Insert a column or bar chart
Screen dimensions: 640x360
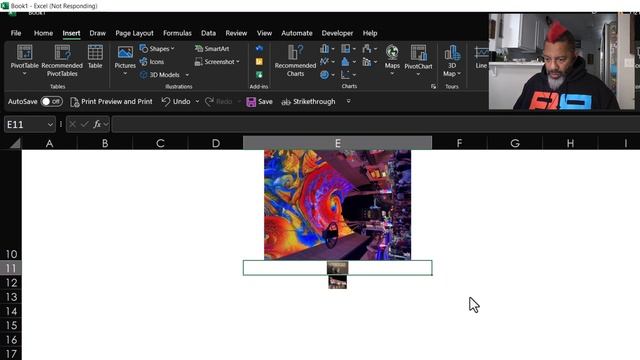pos(327,49)
